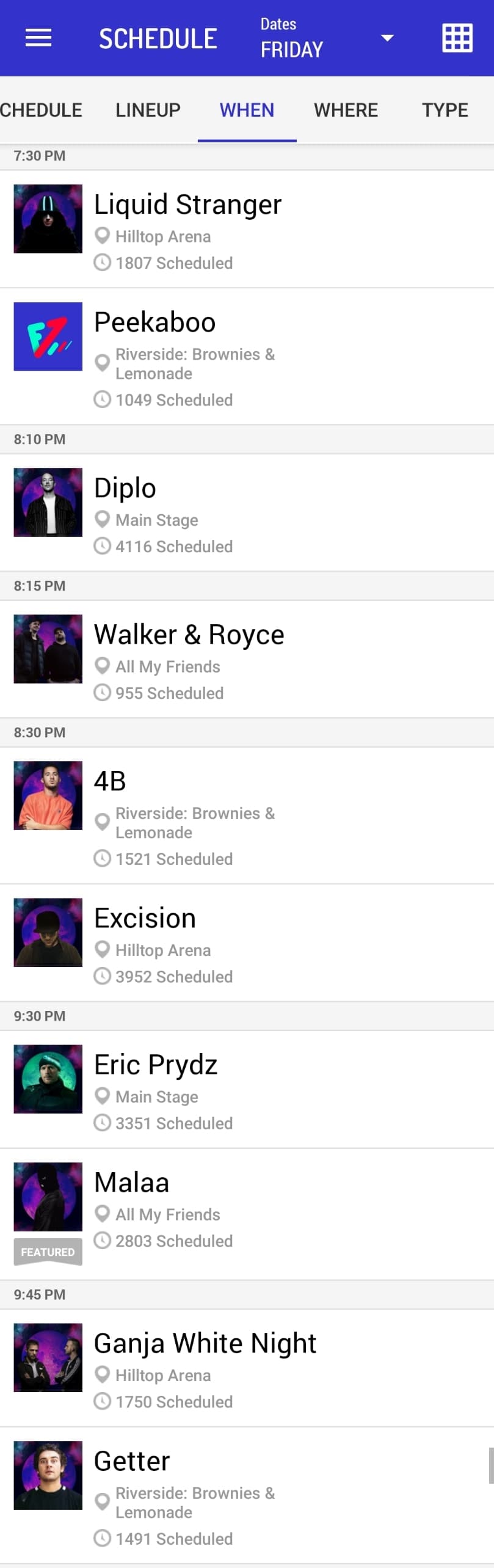Click clock icon beside 3351 Scheduled
This screenshot has width=494, height=1568.
pyautogui.click(x=103, y=1123)
